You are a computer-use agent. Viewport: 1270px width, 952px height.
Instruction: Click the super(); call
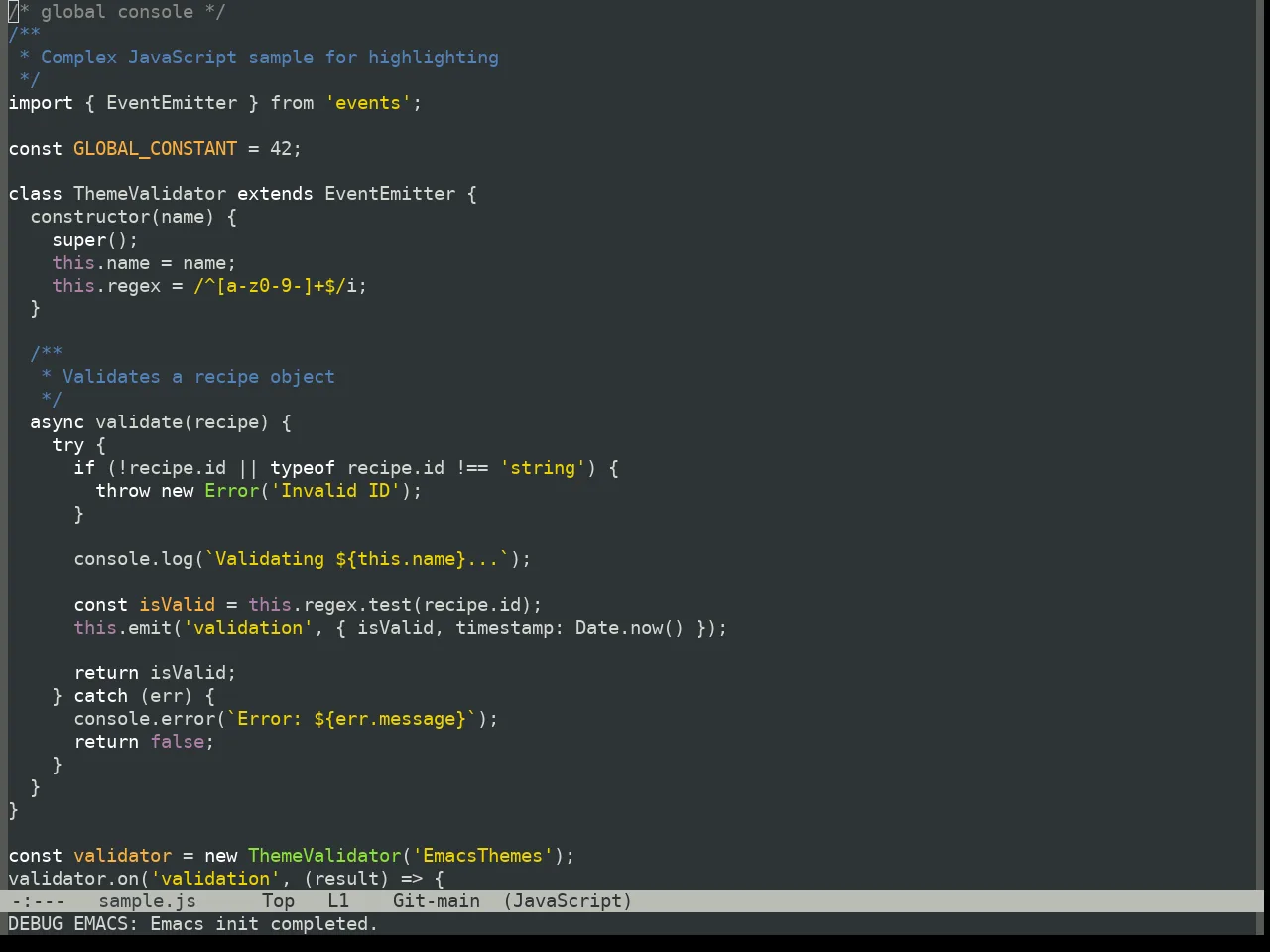click(x=95, y=240)
